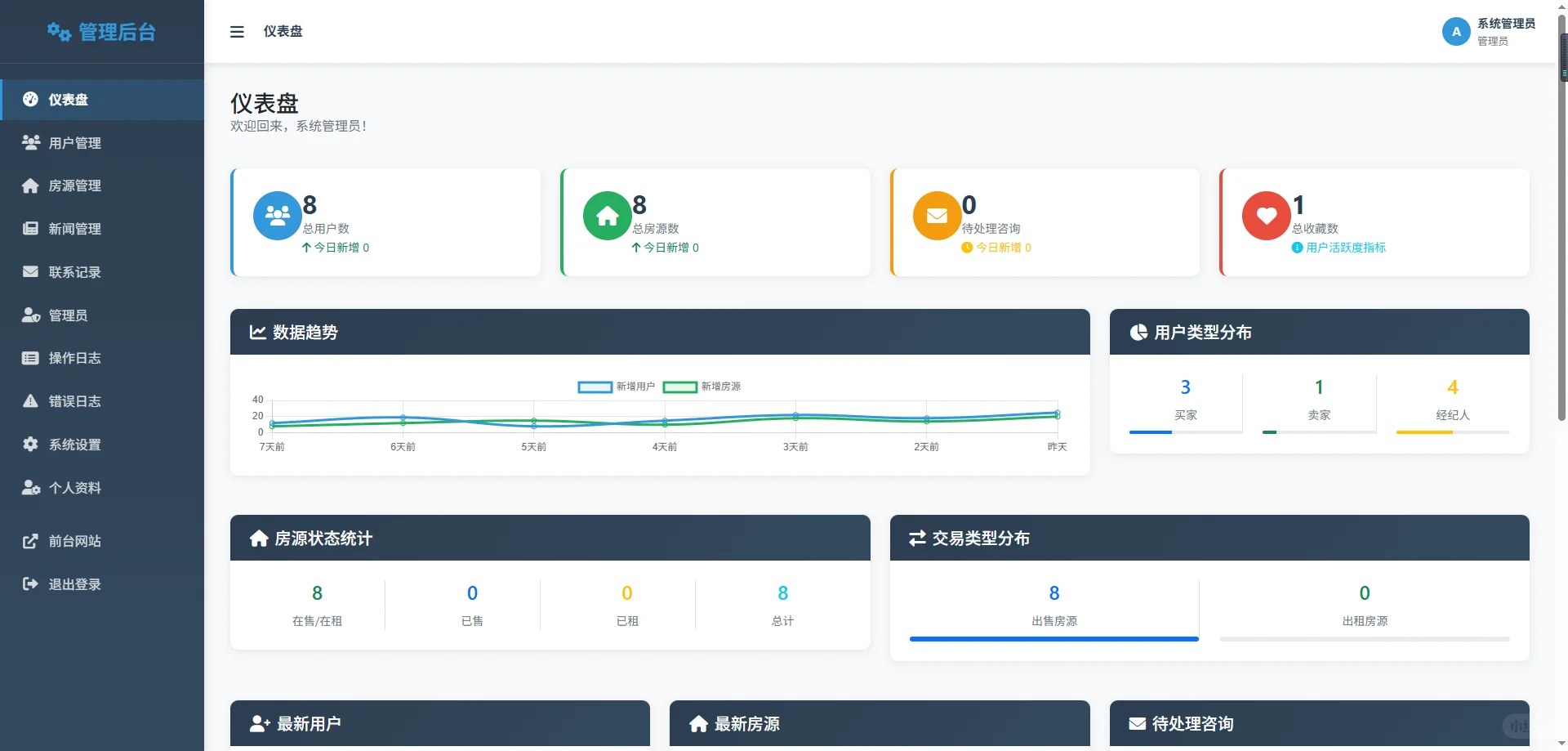
Task: Click the 出售房源 blue progress bar
Action: coord(1053,639)
